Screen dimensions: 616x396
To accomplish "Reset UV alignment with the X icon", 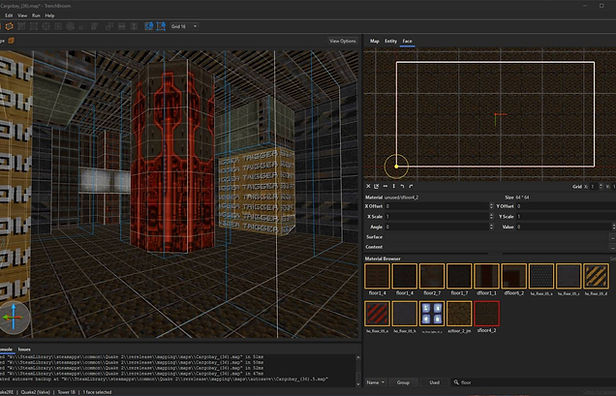I will pyautogui.click(x=368, y=186).
